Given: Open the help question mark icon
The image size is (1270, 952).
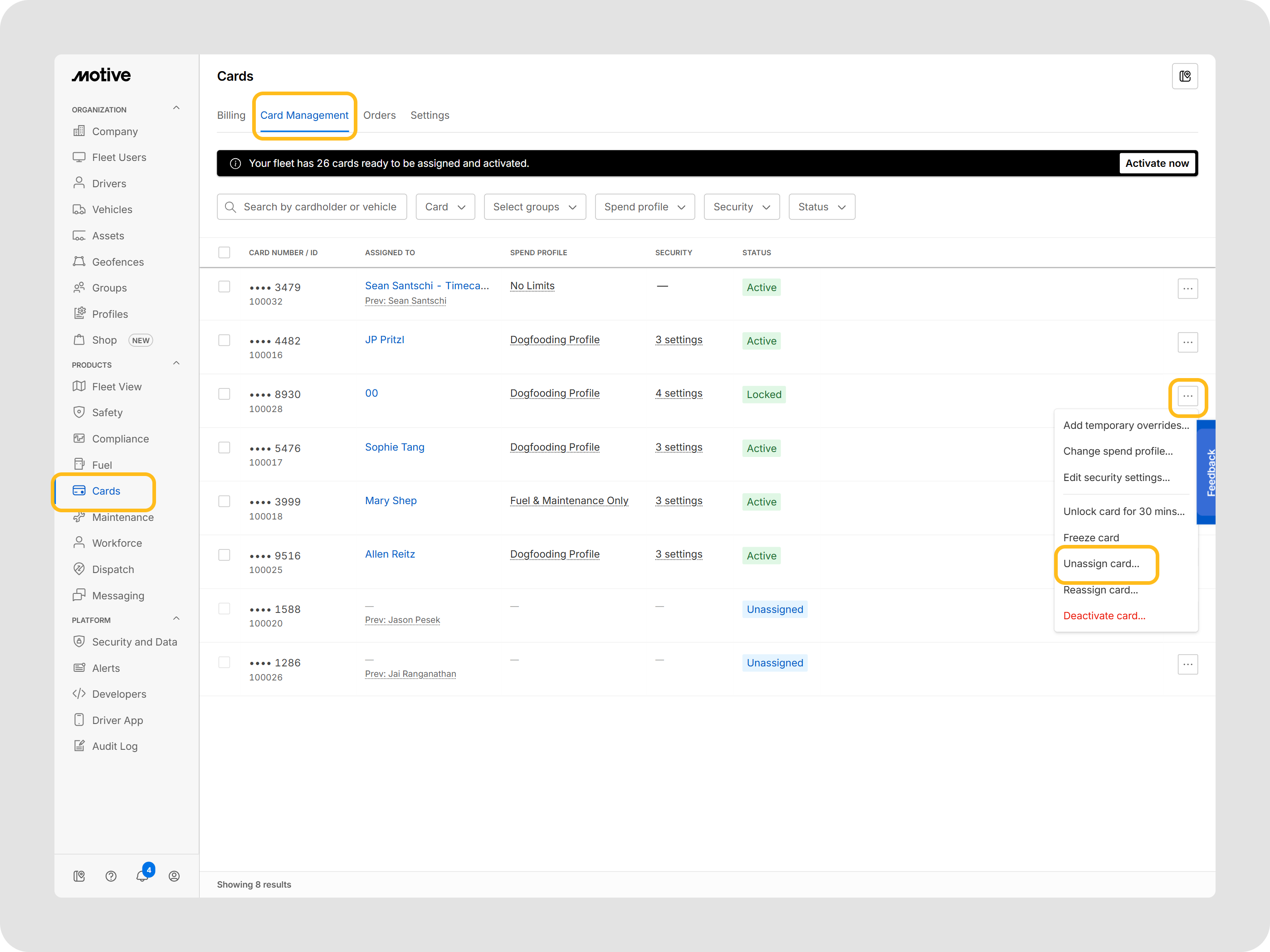Looking at the screenshot, I should [111, 876].
